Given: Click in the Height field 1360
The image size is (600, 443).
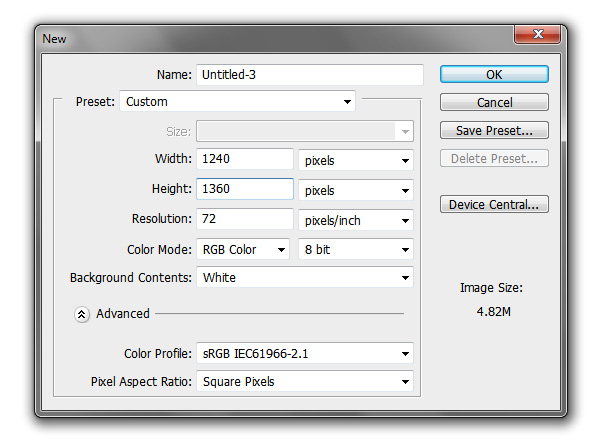Looking at the screenshot, I should [245, 189].
